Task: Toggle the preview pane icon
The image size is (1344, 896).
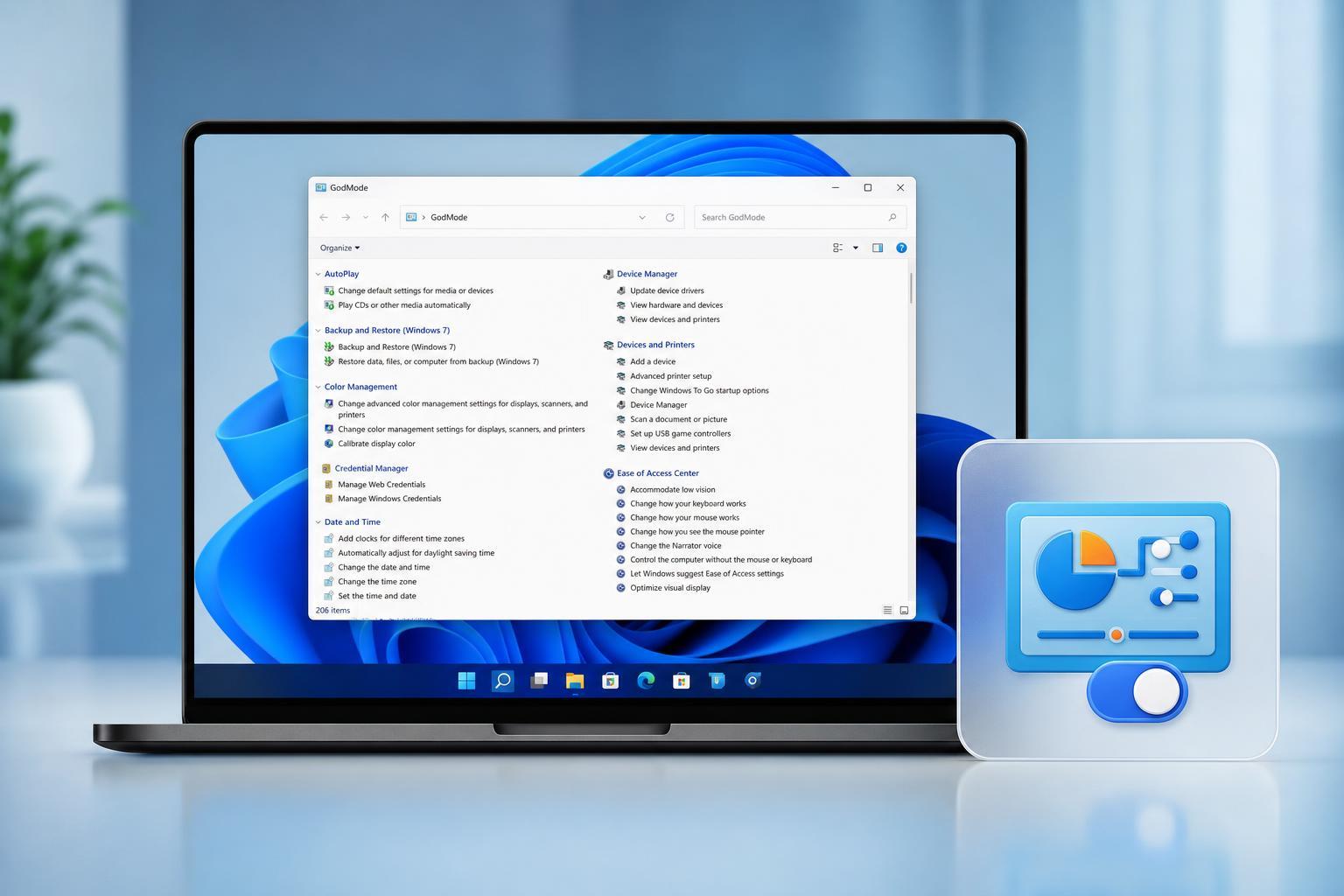Action: (x=878, y=248)
